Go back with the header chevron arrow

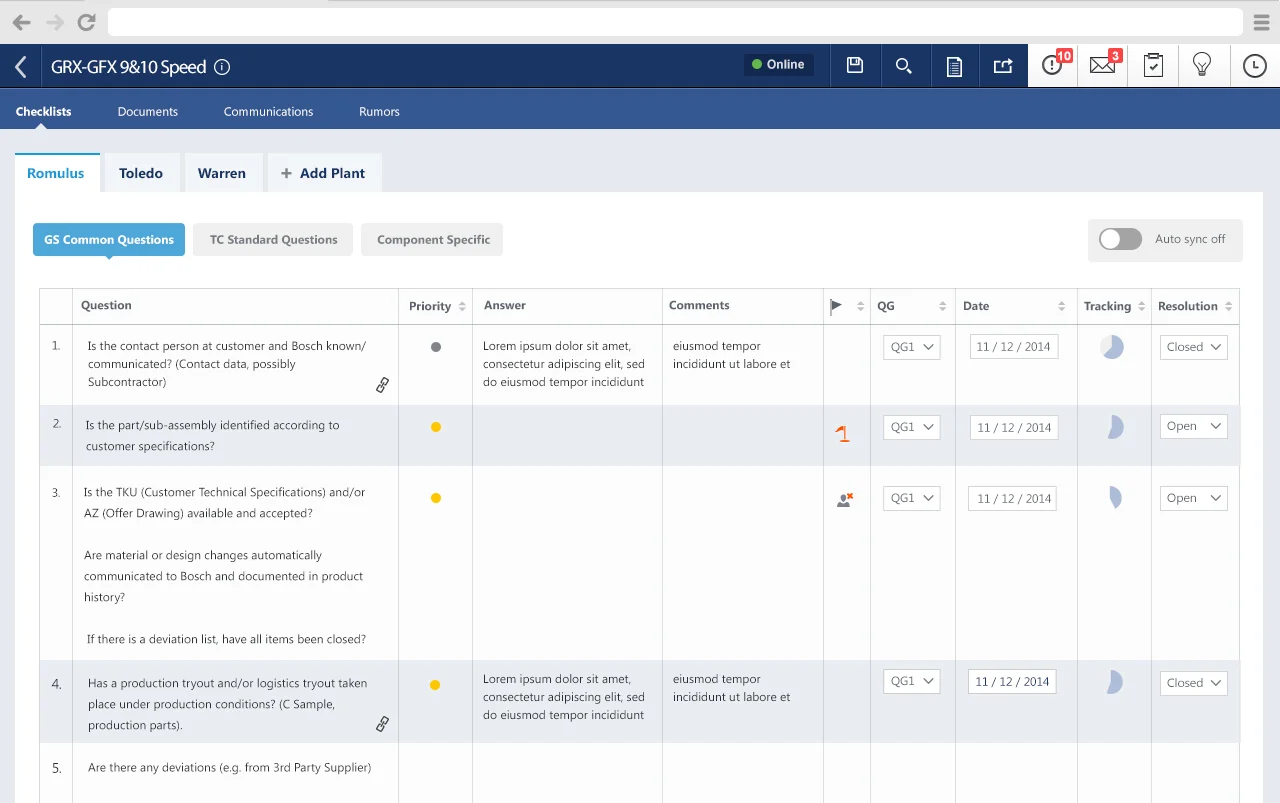[21, 67]
